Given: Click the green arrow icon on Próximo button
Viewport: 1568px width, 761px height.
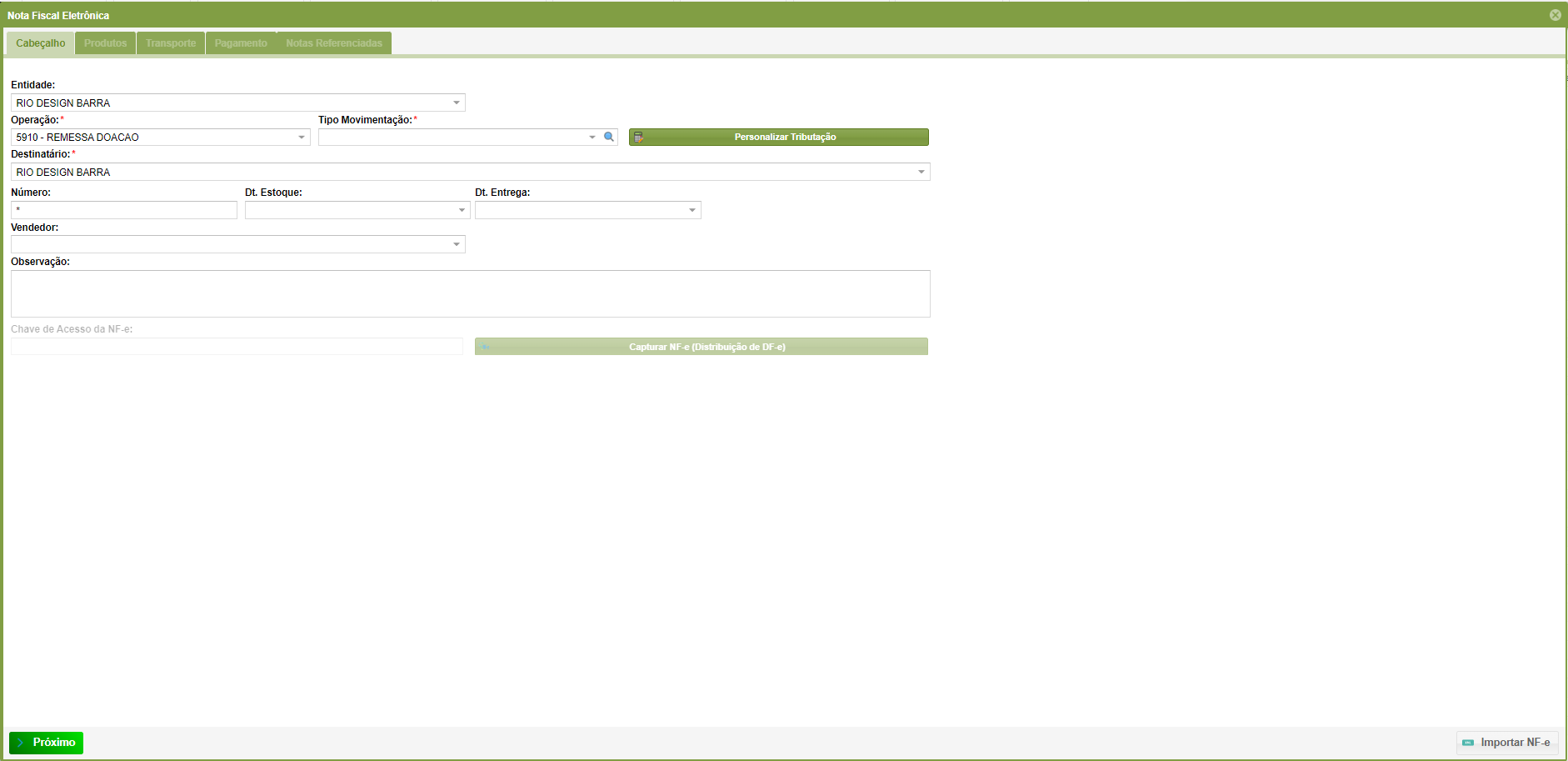Looking at the screenshot, I should pyautogui.click(x=21, y=743).
